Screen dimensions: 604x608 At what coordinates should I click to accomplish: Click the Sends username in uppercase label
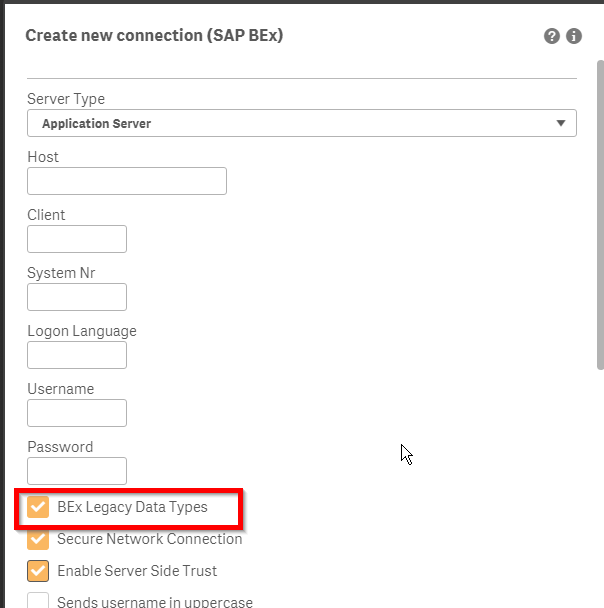point(155,602)
